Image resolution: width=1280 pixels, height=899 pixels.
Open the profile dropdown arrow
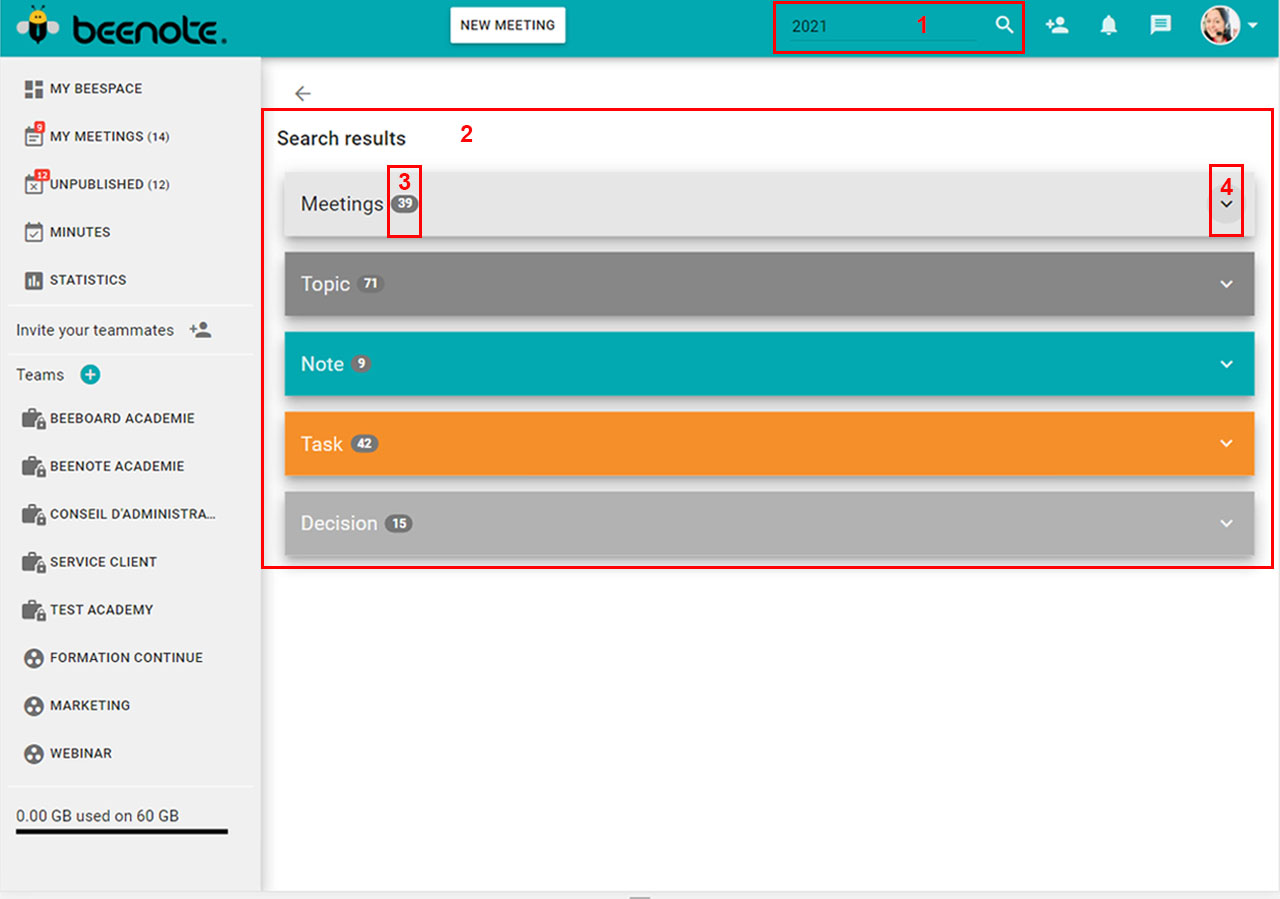point(1253,27)
